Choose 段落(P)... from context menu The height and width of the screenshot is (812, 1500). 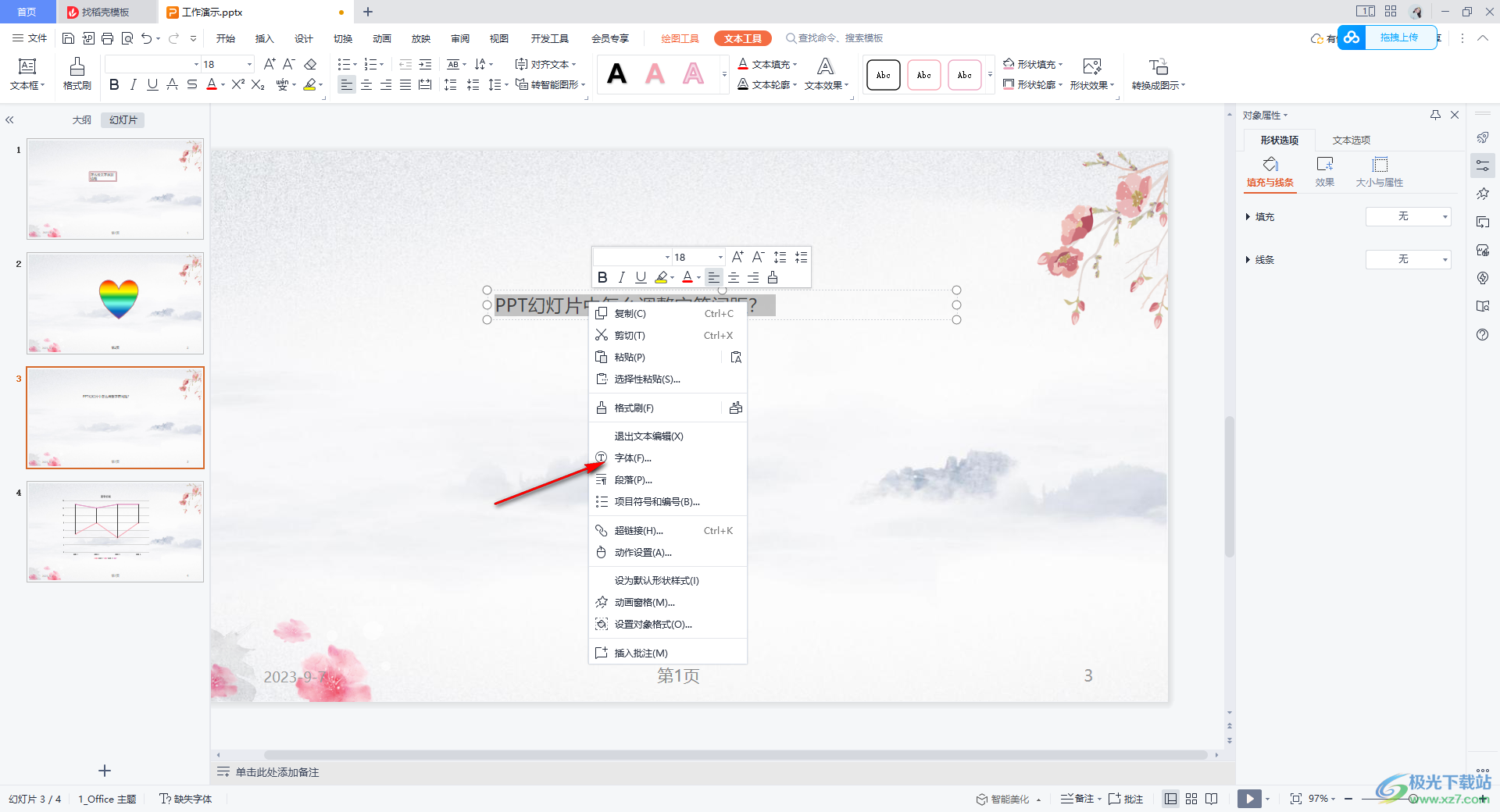click(x=668, y=479)
